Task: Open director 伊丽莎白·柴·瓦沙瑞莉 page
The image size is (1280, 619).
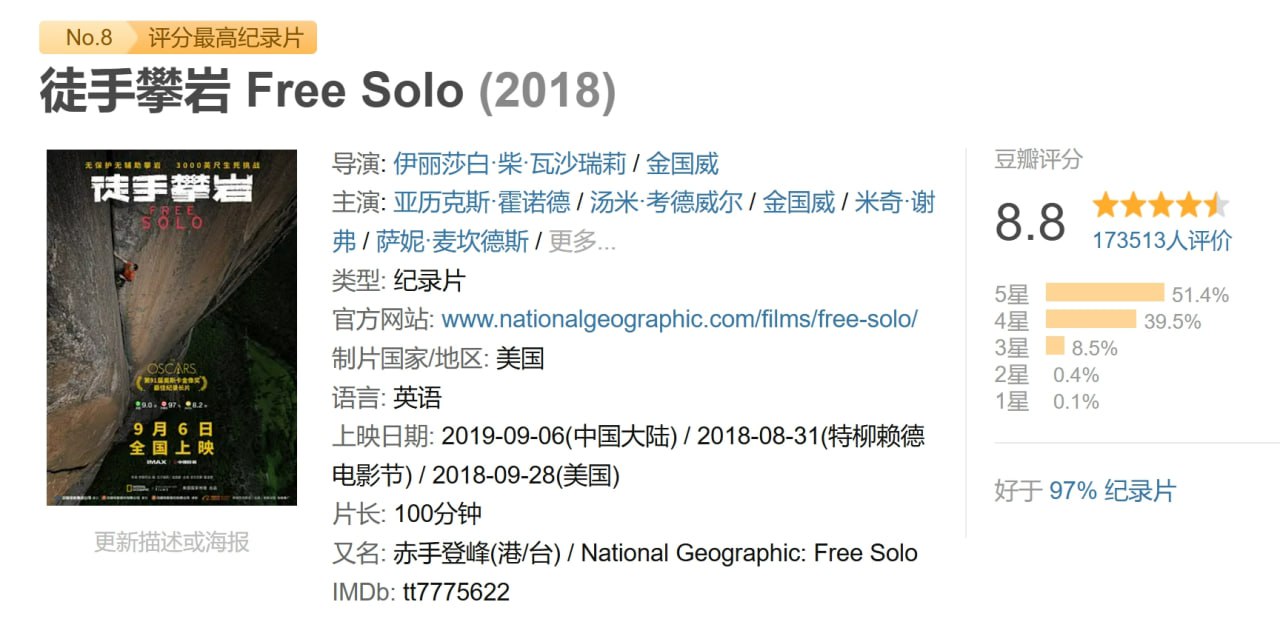Action: 510,163
